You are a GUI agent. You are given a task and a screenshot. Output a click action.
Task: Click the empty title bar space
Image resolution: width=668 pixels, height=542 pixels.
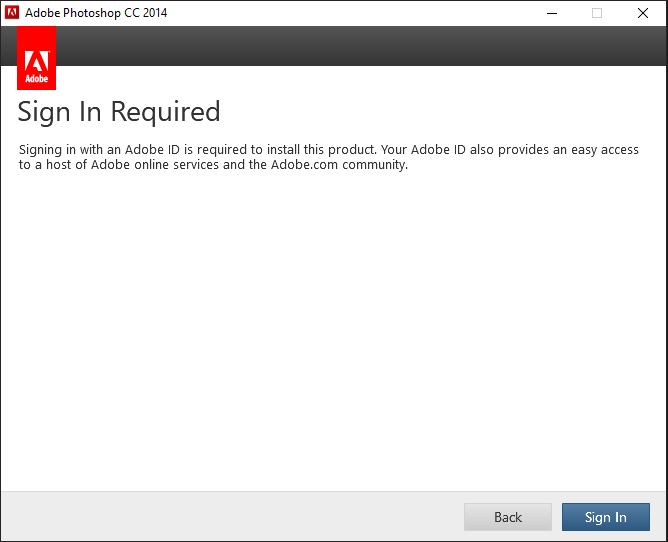click(350, 13)
